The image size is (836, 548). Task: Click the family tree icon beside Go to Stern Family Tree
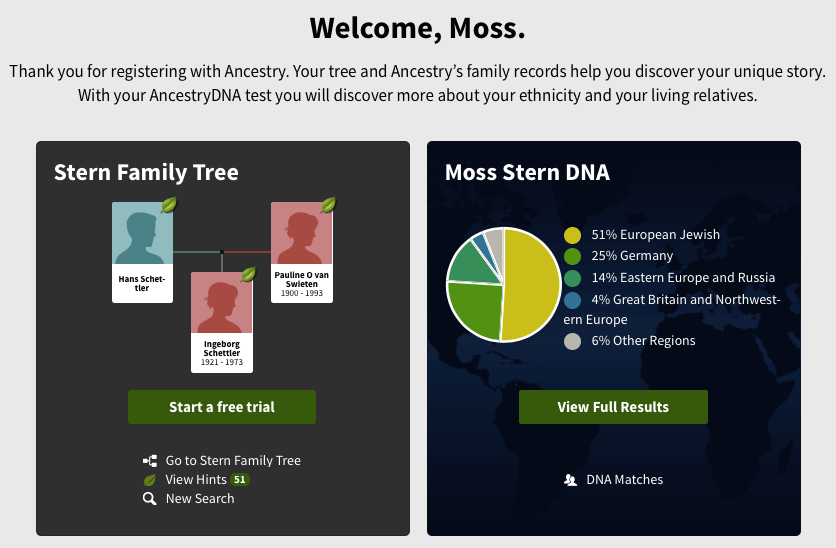coord(150,461)
